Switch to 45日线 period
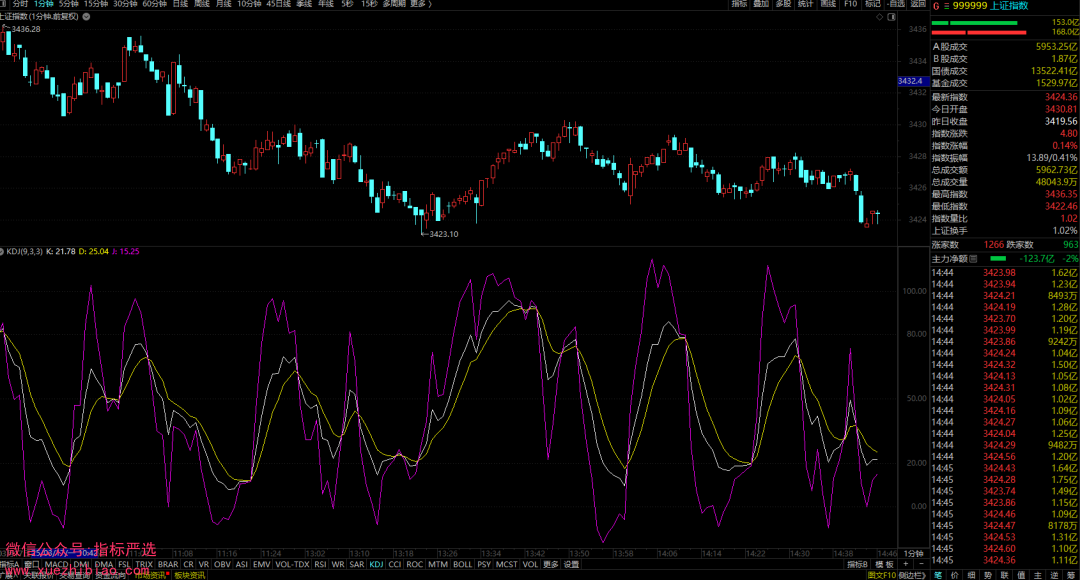1080x580 pixels. click(278, 3)
